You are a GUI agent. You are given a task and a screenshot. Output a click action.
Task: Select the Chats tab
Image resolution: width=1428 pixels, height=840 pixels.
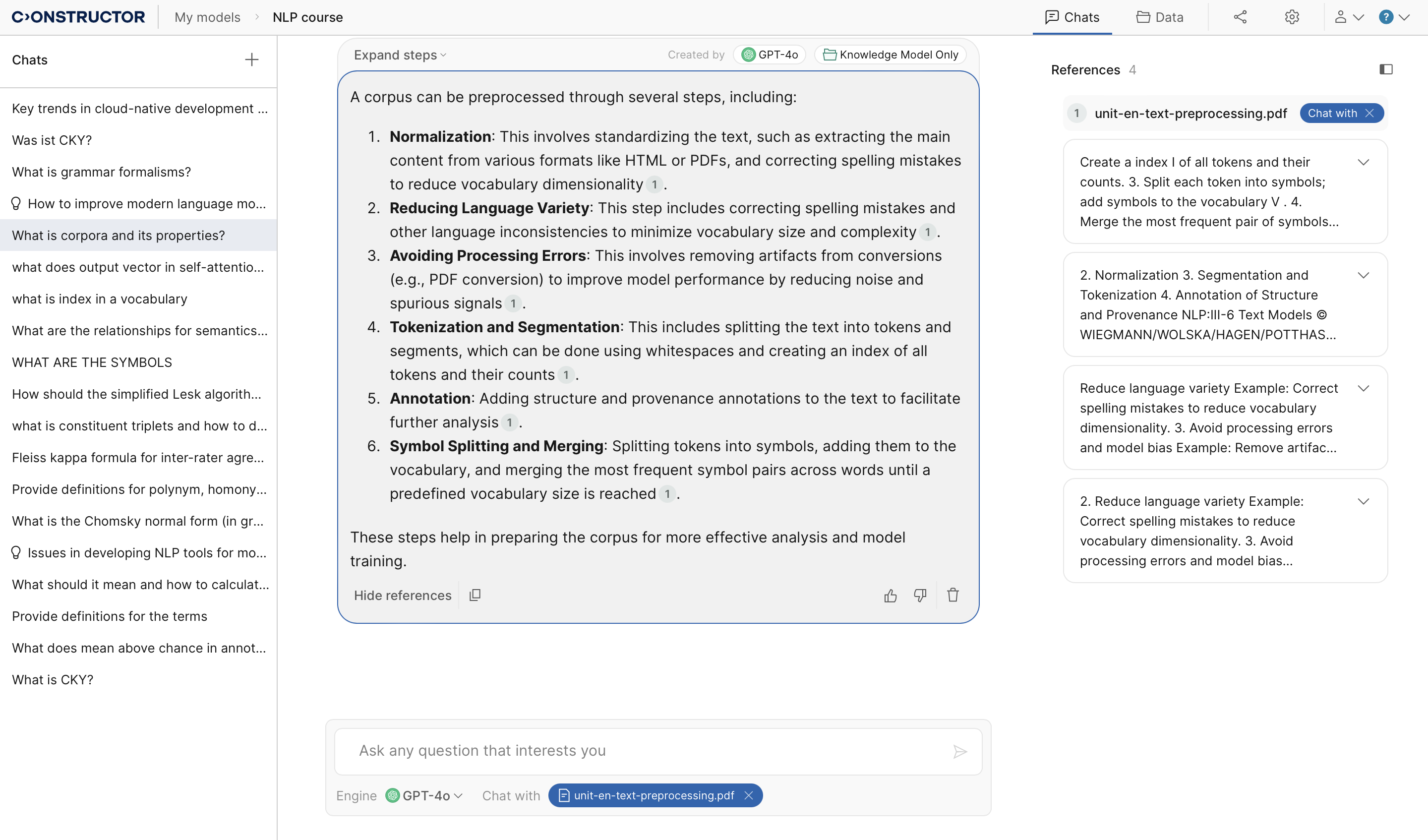pos(1071,17)
